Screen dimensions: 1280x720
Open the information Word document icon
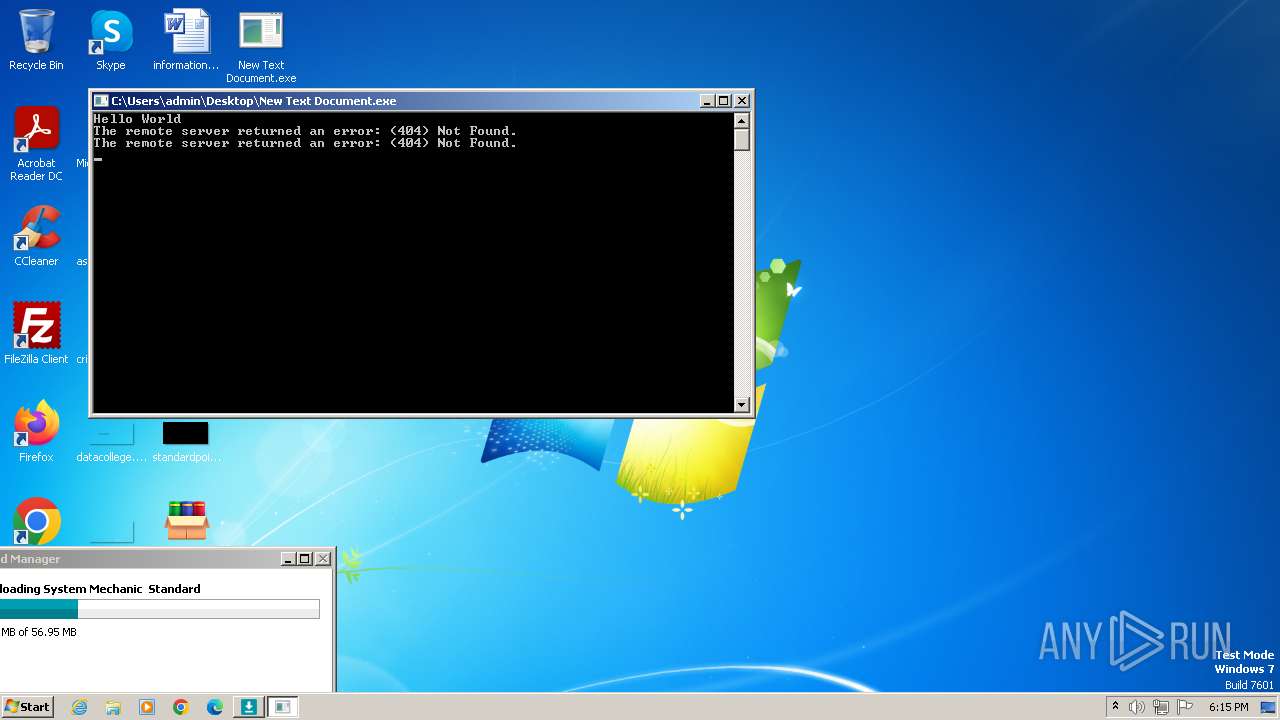point(186,40)
